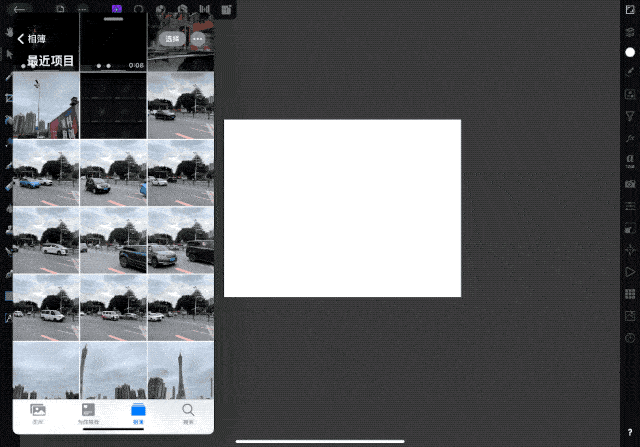640x447 pixels.
Task: Open the History clock icon panel
Action: (x=630, y=338)
